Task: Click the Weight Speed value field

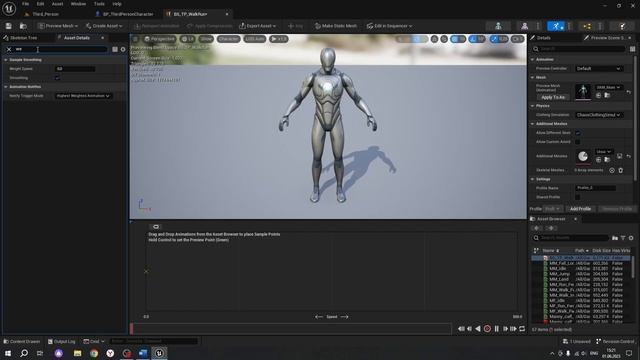Action: (75, 69)
